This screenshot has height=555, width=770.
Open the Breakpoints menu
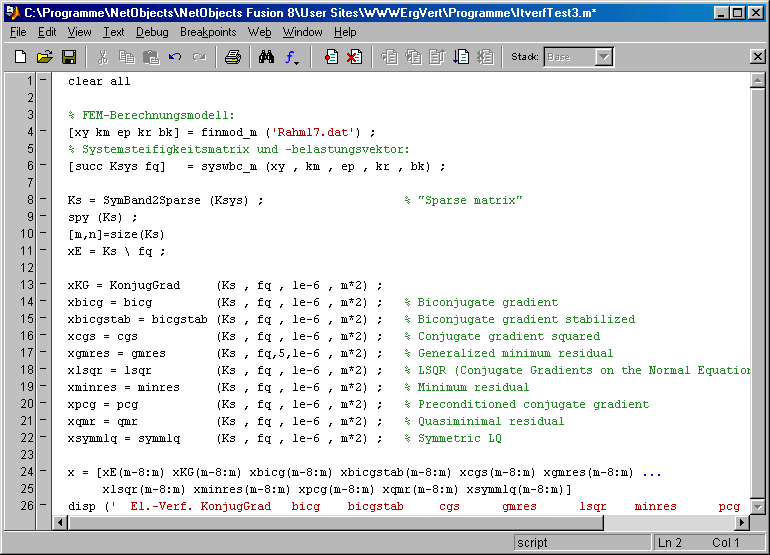208,32
